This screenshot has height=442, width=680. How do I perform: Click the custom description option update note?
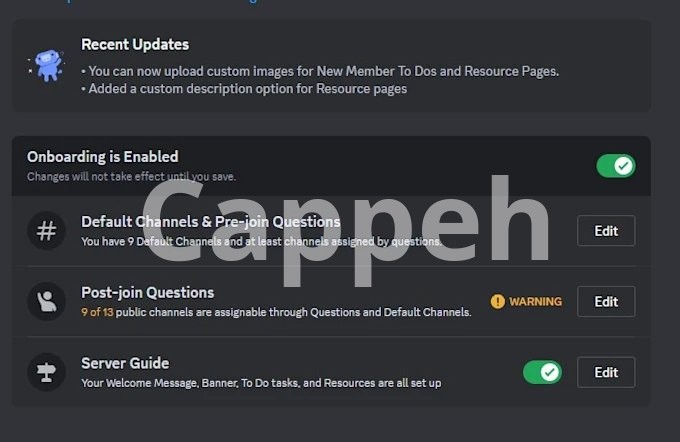(x=244, y=88)
